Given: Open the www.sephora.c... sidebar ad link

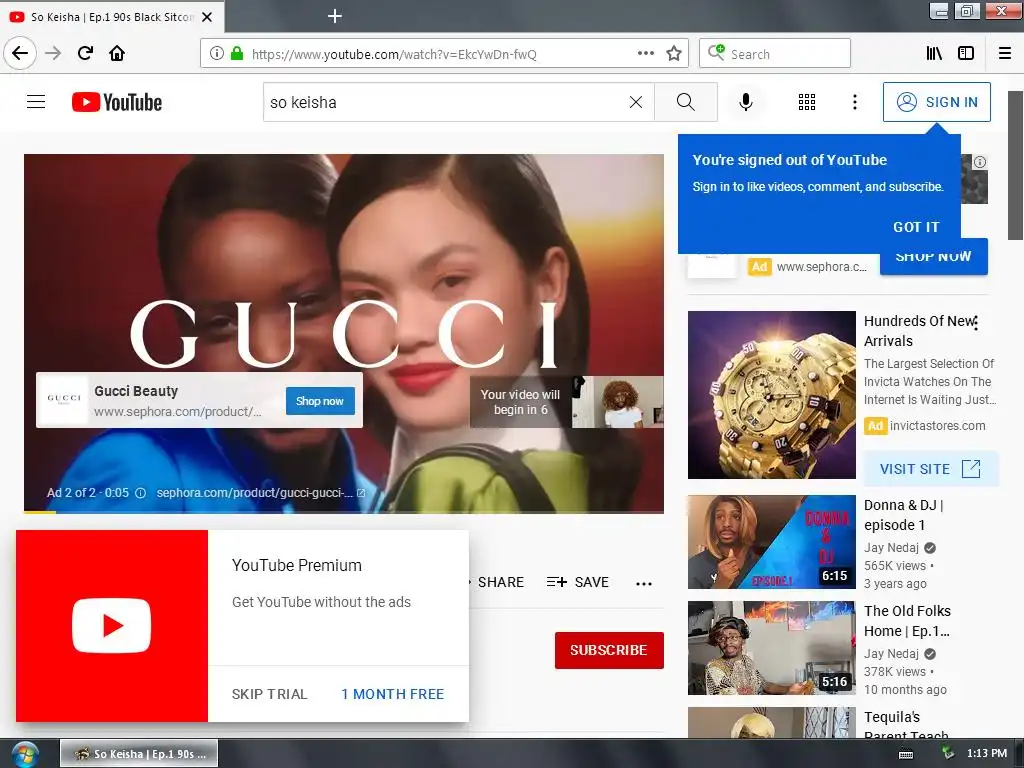Looking at the screenshot, I should [x=822, y=266].
